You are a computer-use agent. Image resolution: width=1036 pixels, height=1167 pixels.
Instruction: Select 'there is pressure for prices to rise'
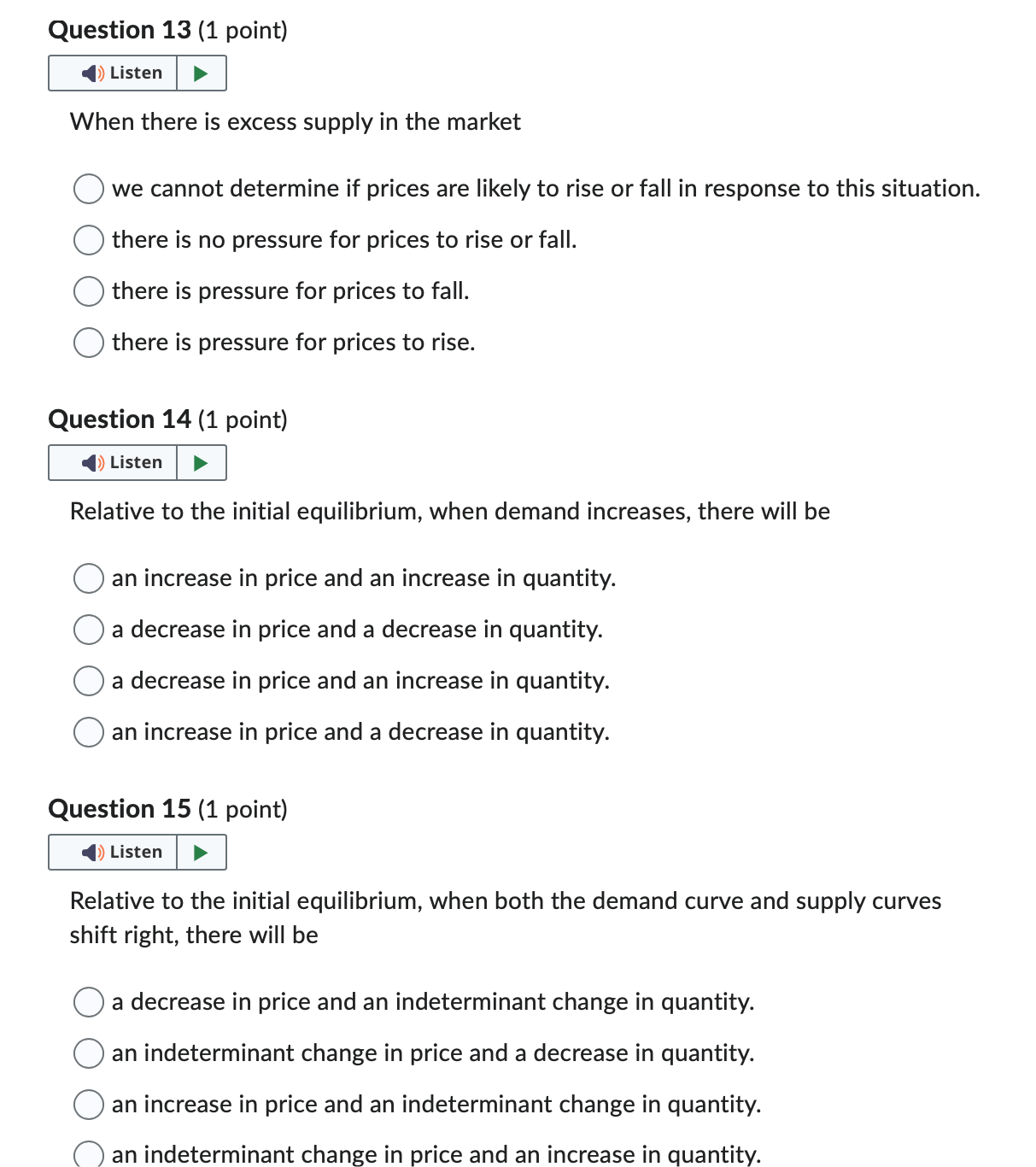pos(88,343)
